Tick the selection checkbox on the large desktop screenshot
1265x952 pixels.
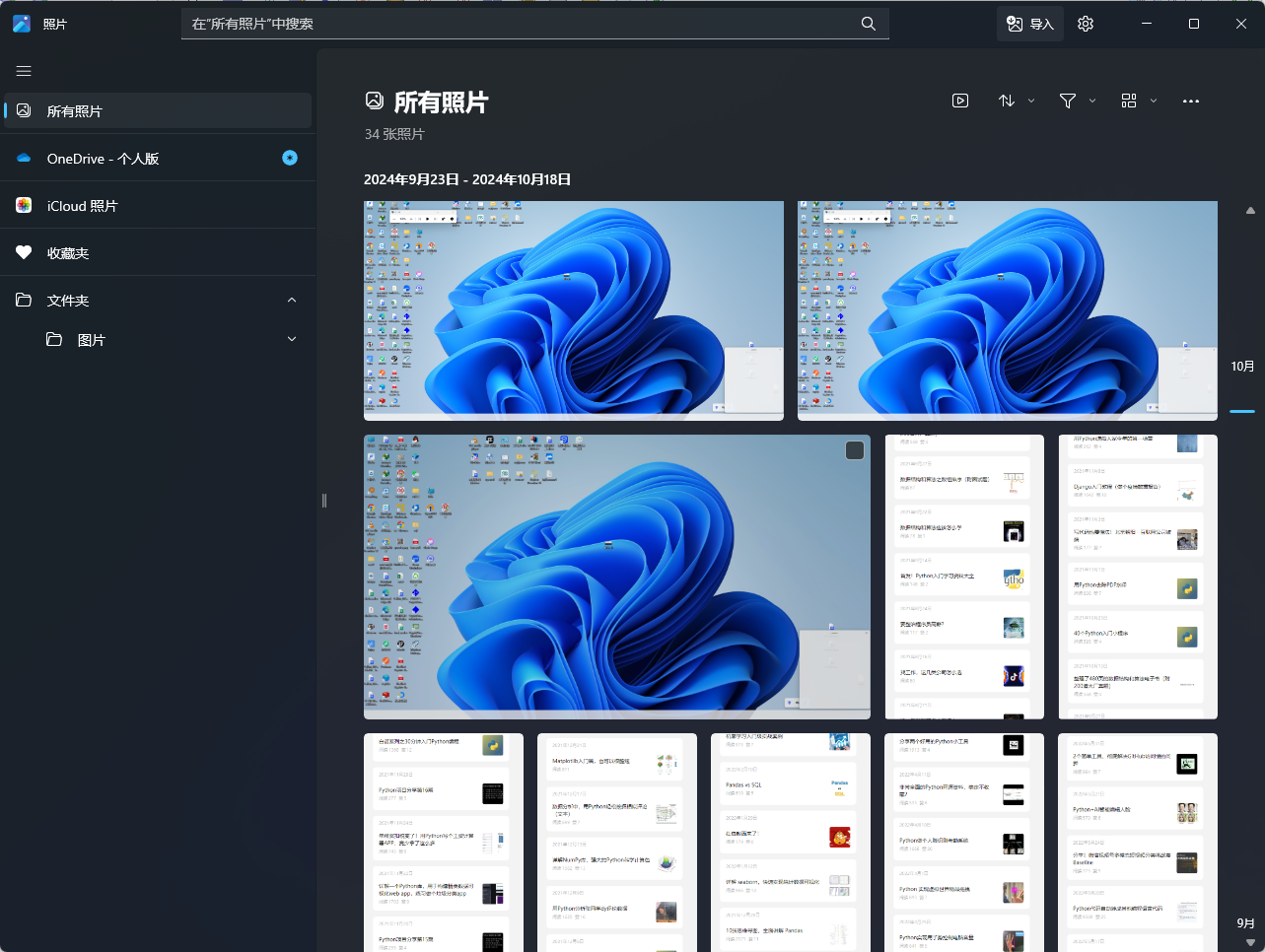(855, 450)
